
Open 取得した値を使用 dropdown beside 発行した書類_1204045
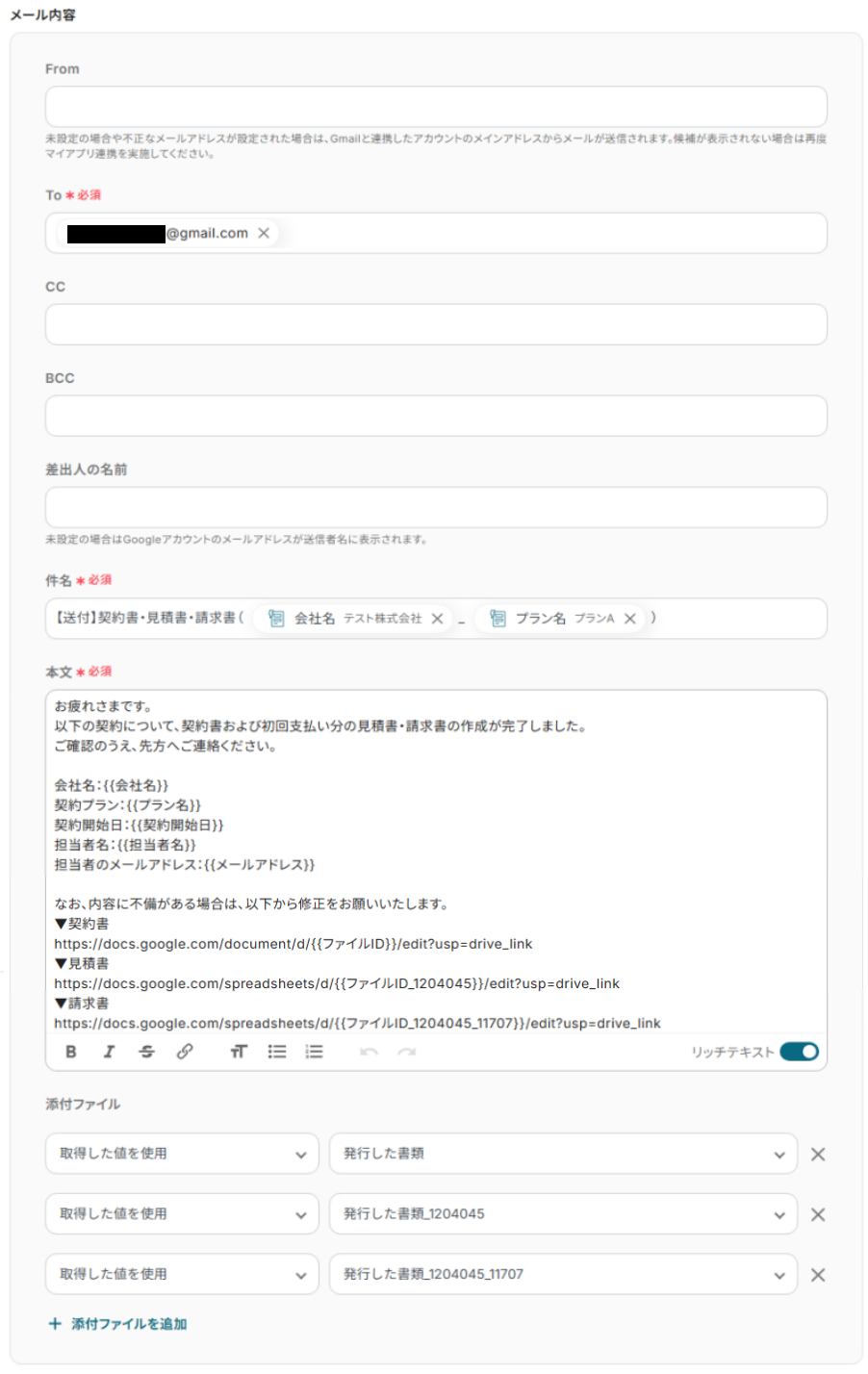point(182,1214)
